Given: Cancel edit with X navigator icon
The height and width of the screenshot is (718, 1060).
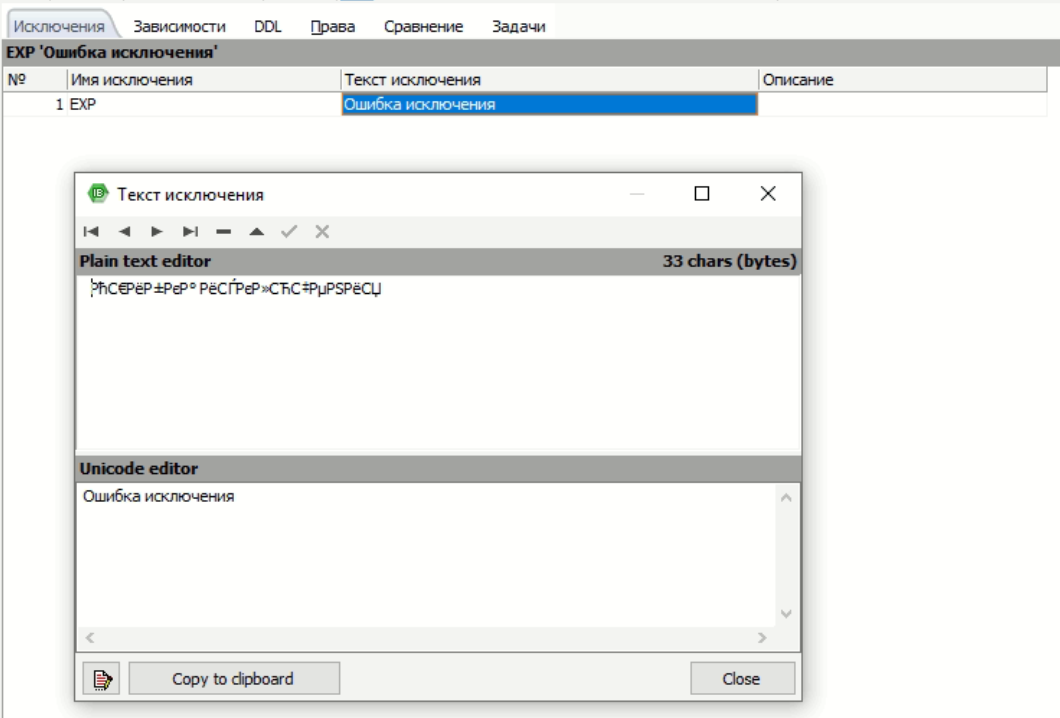Looking at the screenshot, I should (x=321, y=232).
